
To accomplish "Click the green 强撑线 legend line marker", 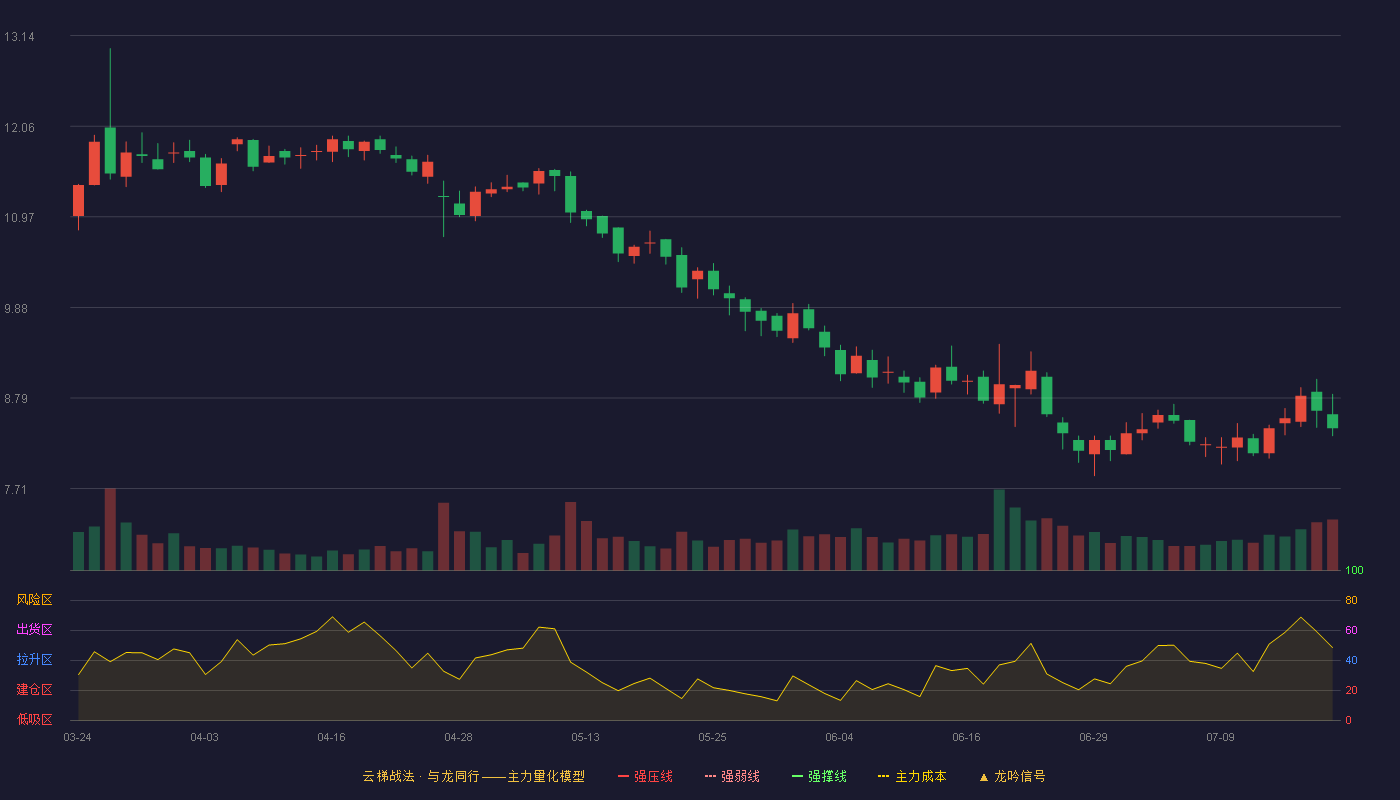I will coord(797,776).
